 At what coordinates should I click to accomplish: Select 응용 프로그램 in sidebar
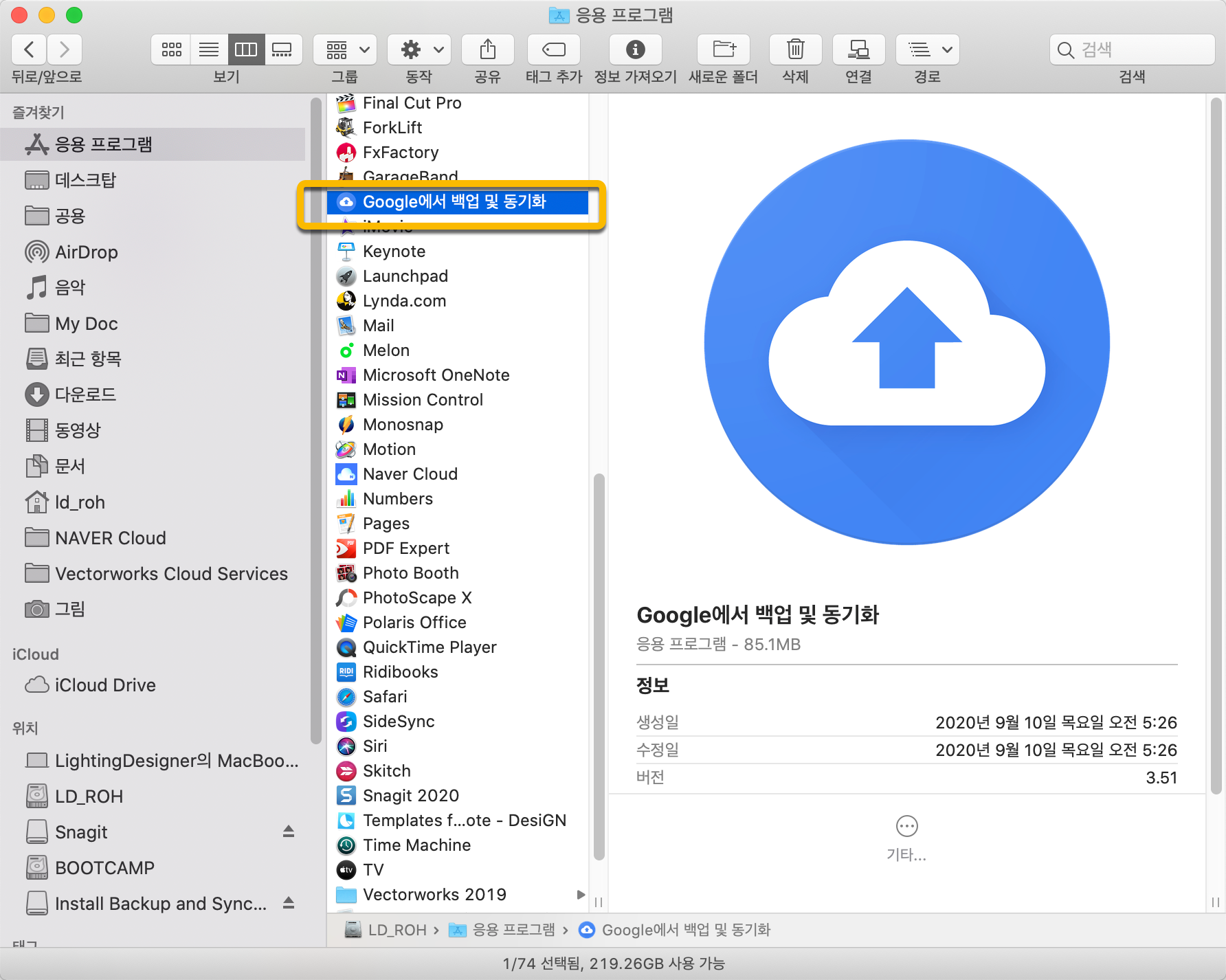tap(153, 144)
